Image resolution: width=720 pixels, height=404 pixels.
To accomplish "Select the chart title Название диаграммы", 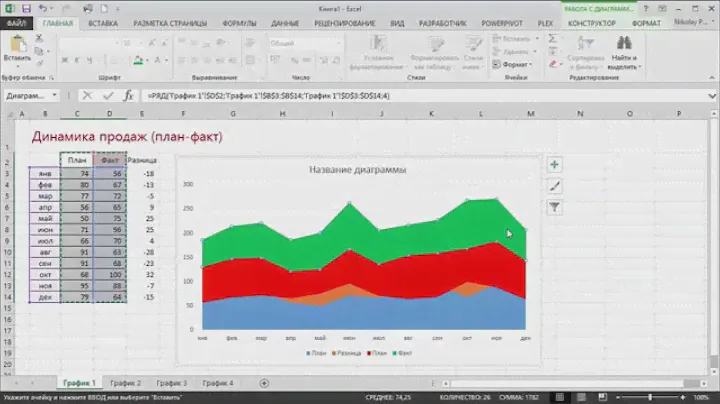I will point(357,170).
